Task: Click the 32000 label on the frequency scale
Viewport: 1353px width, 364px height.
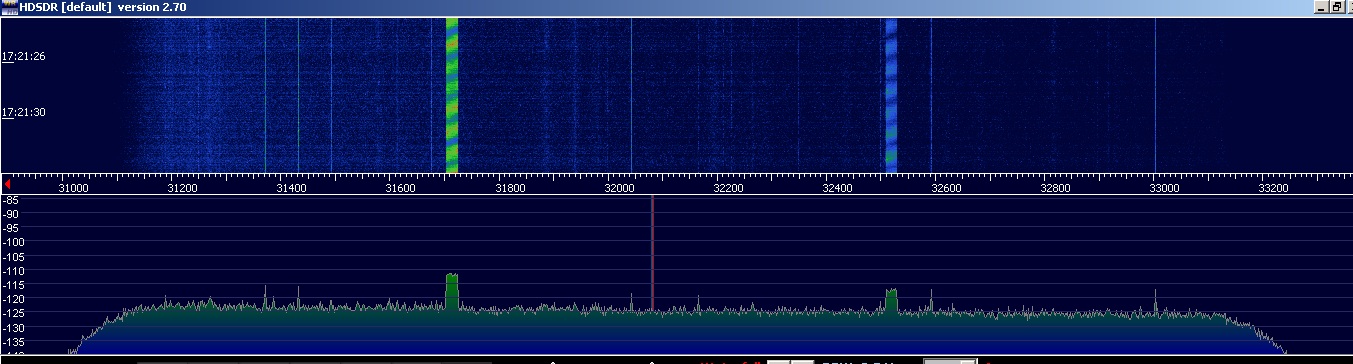Action: click(619, 188)
